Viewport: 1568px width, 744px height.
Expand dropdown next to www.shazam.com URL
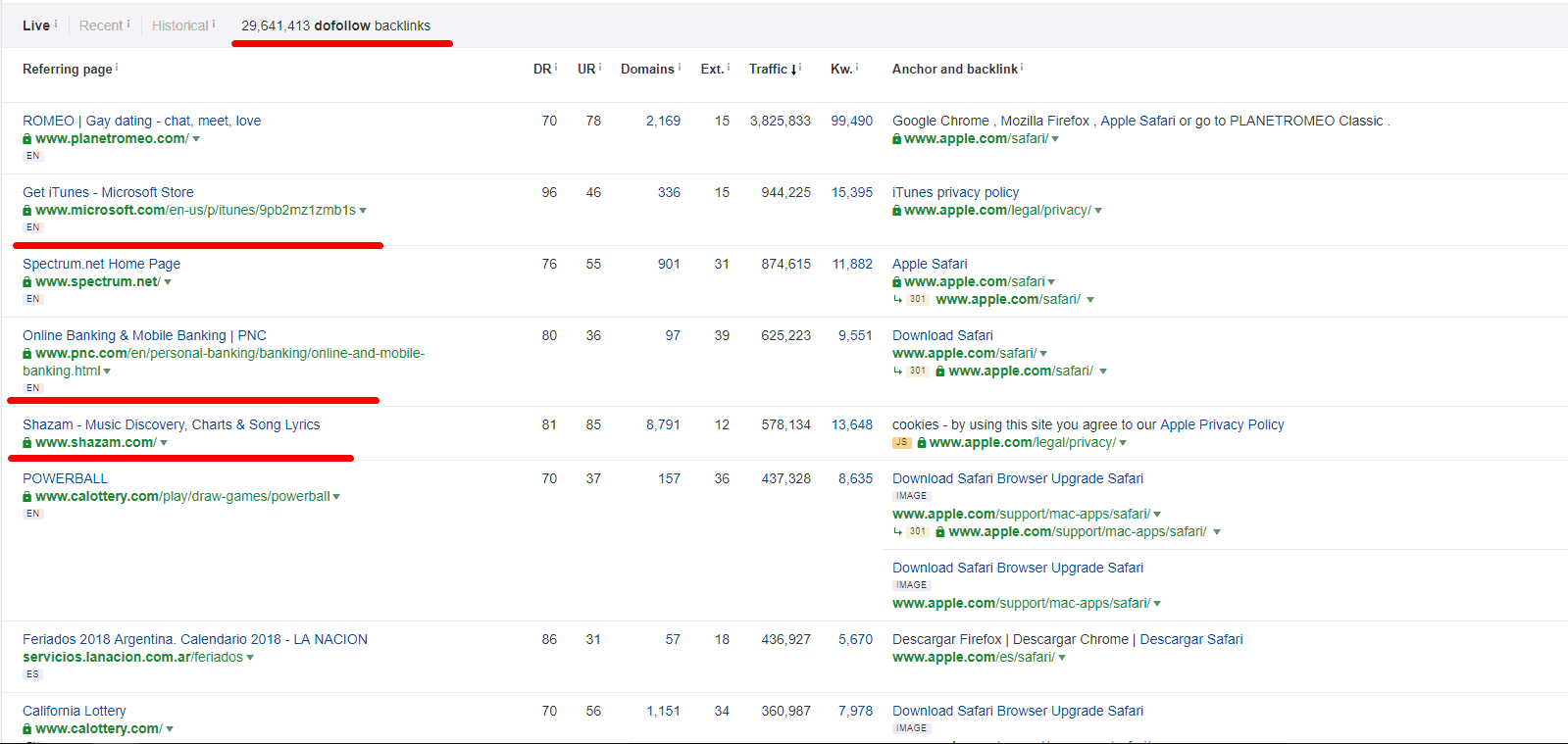[x=164, y=443]
